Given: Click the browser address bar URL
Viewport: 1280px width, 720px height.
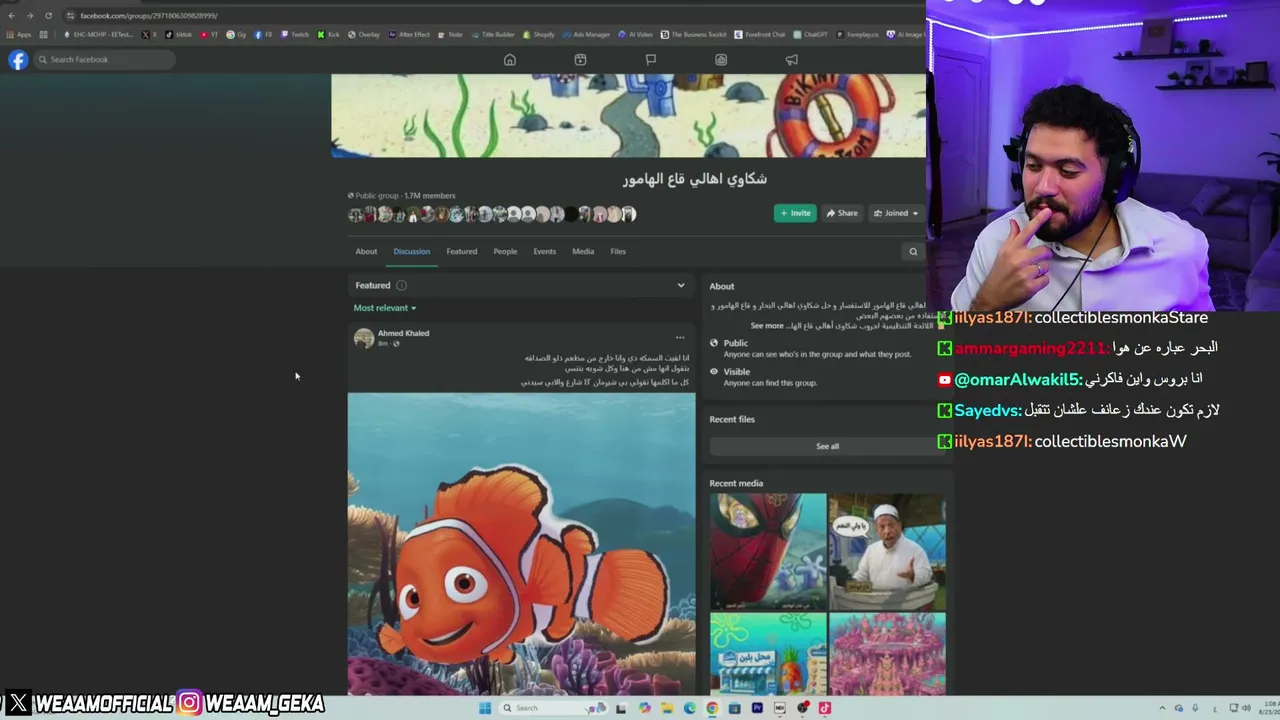Looking at the screenshot, I should point(149,15).
